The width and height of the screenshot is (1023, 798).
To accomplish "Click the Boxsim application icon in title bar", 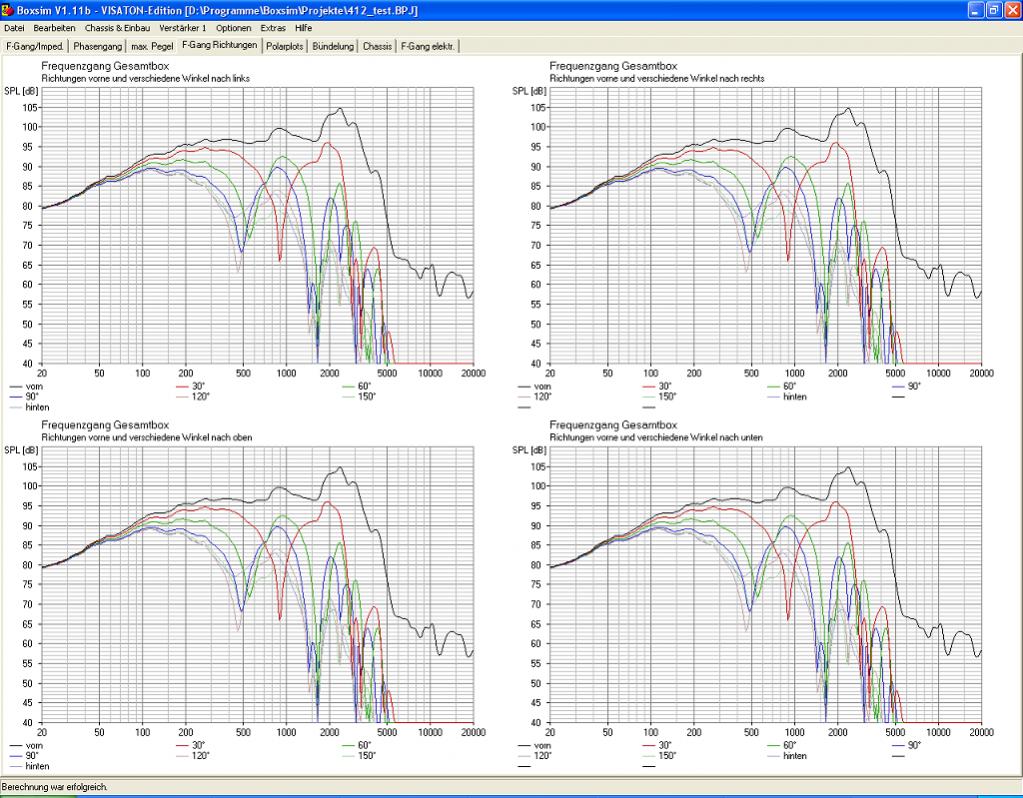I will 8,10.
